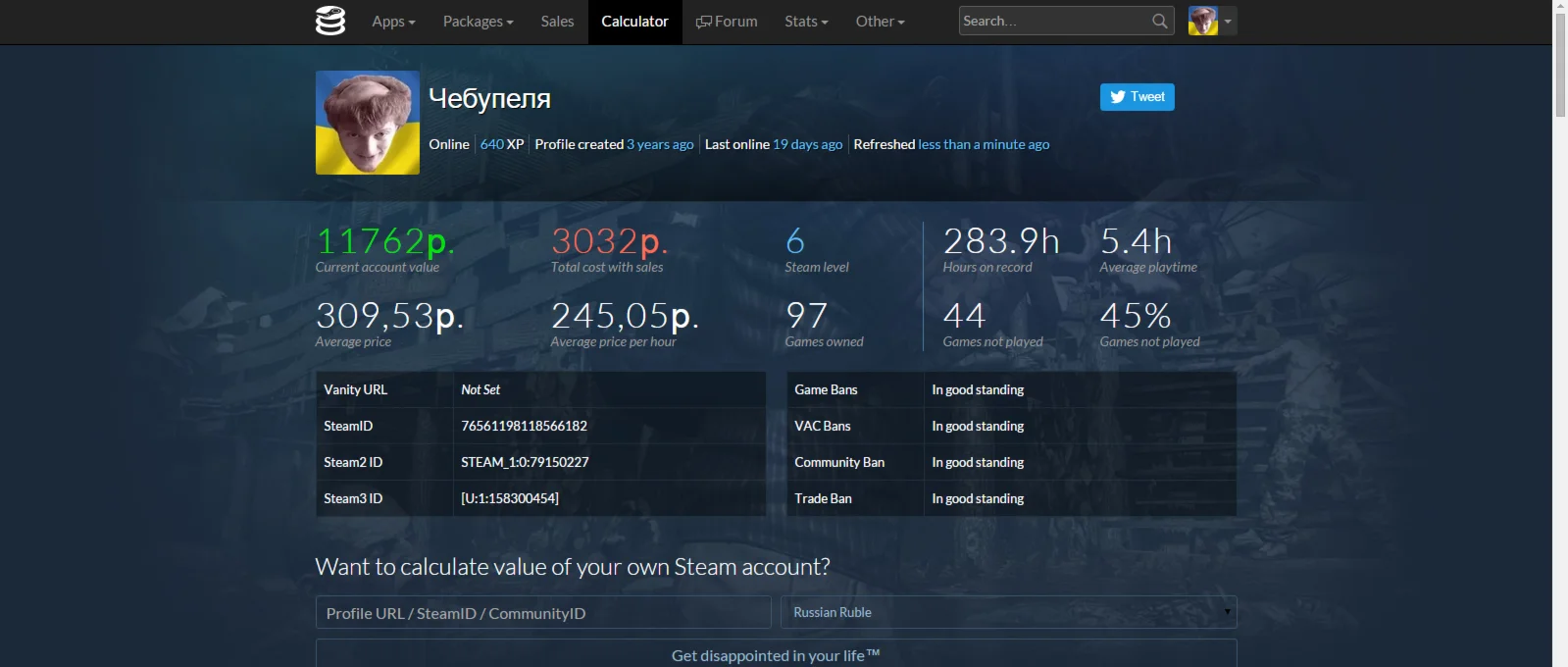Click the Vanity URL 'Not Set' value

tap(481, 389)
